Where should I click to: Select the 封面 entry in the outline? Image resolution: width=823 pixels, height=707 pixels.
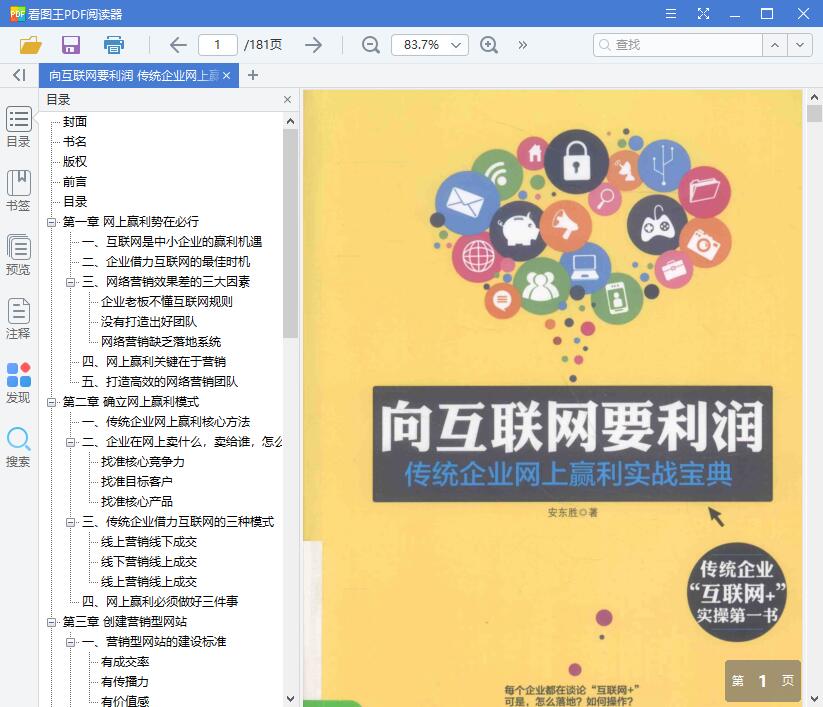click(x=75, y=122)
